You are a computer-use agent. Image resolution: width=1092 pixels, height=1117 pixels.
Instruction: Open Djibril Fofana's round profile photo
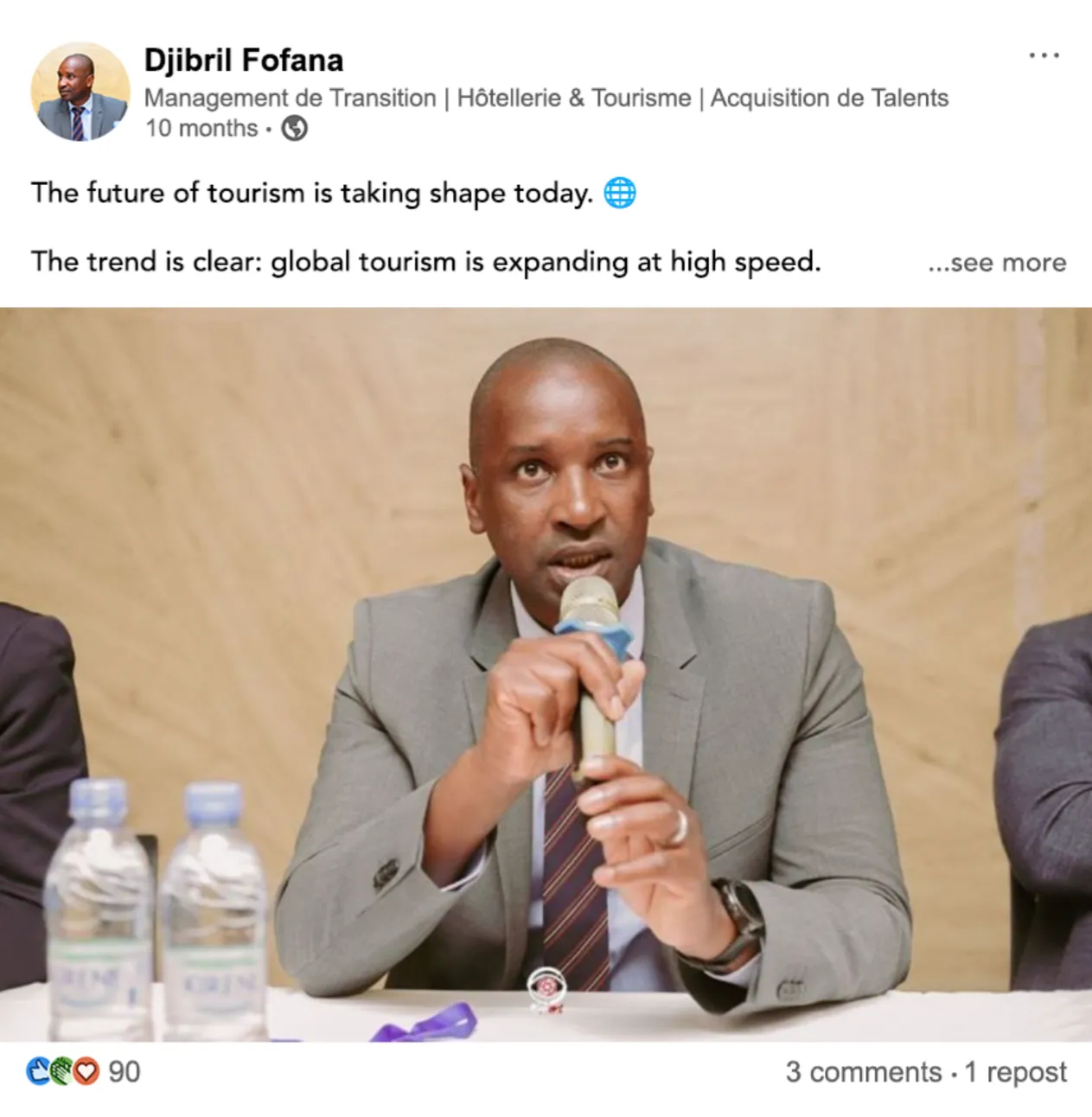[x=80, y=91]
